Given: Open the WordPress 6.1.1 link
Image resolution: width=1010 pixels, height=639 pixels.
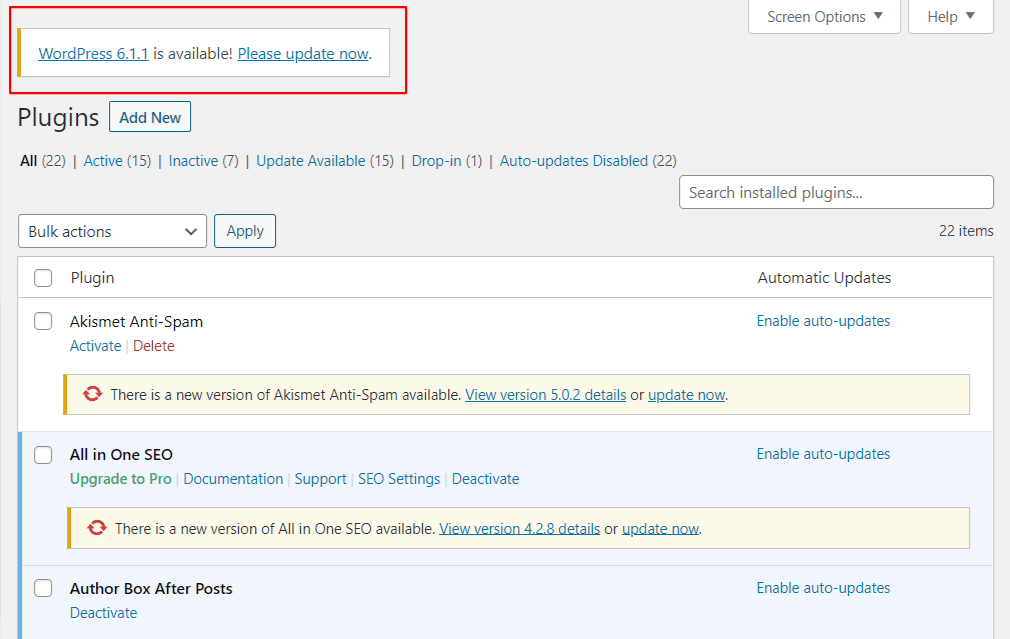Looking at the screenshot, I should 93,53.
